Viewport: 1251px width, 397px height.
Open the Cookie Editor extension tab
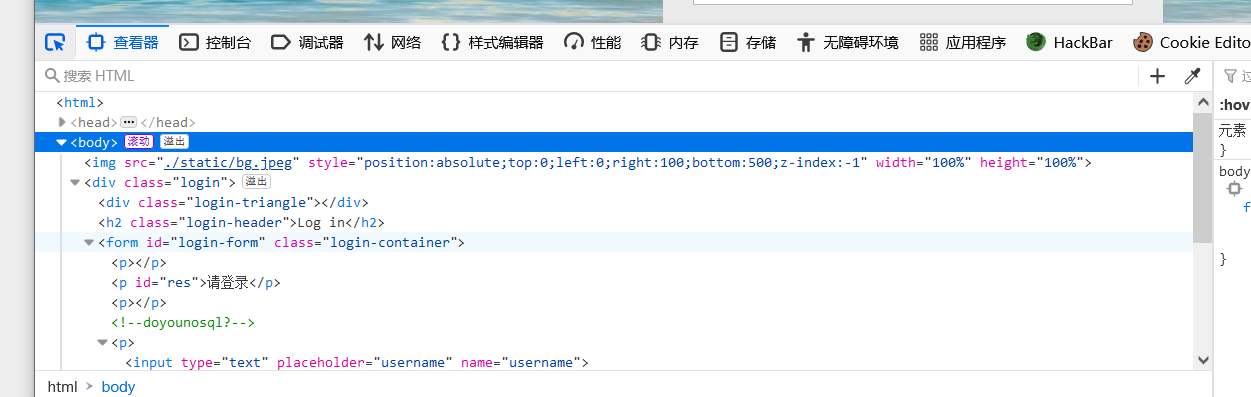[x=1192, y=42]
